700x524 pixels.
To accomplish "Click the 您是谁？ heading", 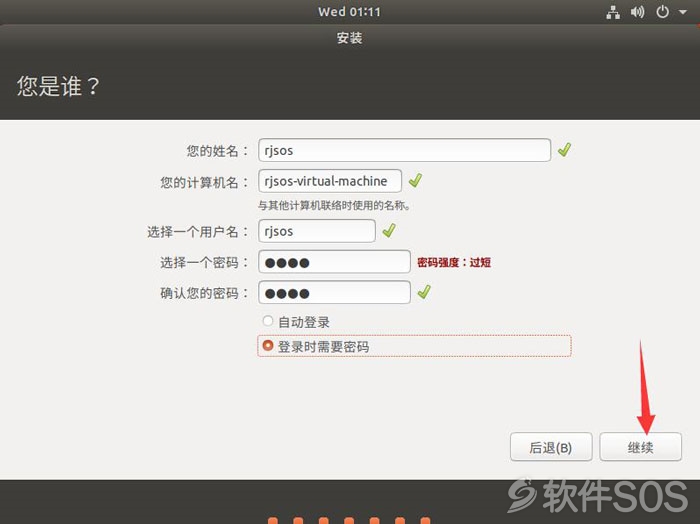I will click(x=58, y=86).
